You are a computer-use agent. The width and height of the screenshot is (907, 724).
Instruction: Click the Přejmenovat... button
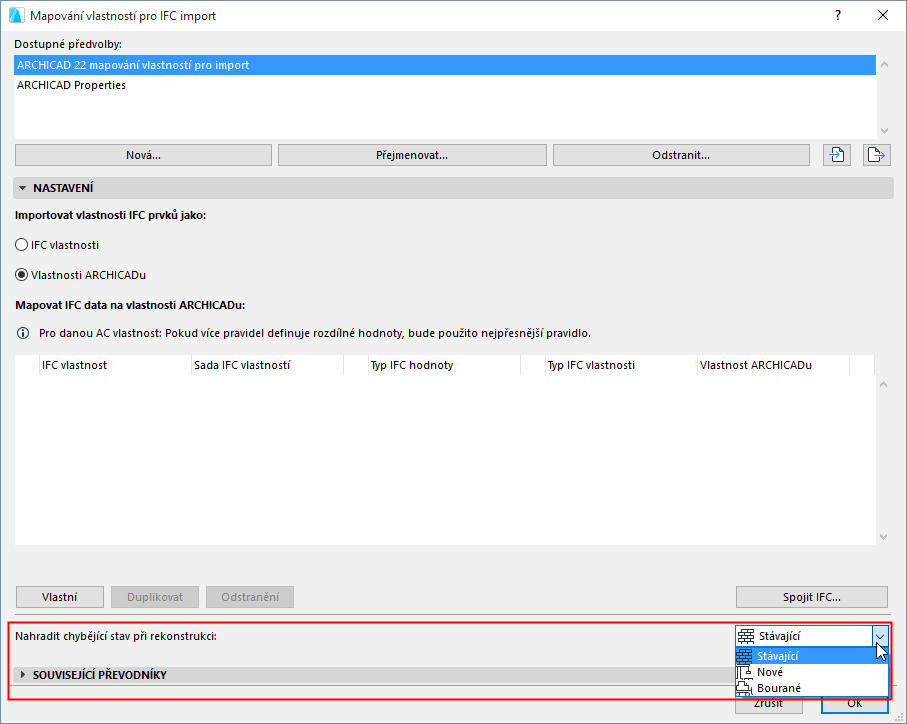point(412,155)
